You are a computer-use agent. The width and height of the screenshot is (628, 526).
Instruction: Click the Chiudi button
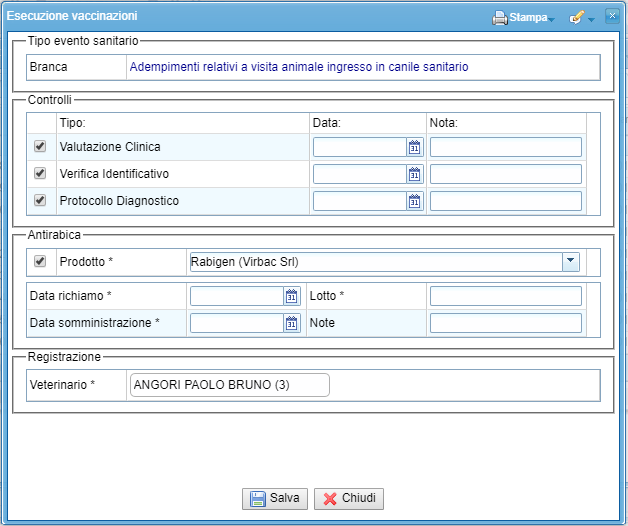(x=349, y=498)
